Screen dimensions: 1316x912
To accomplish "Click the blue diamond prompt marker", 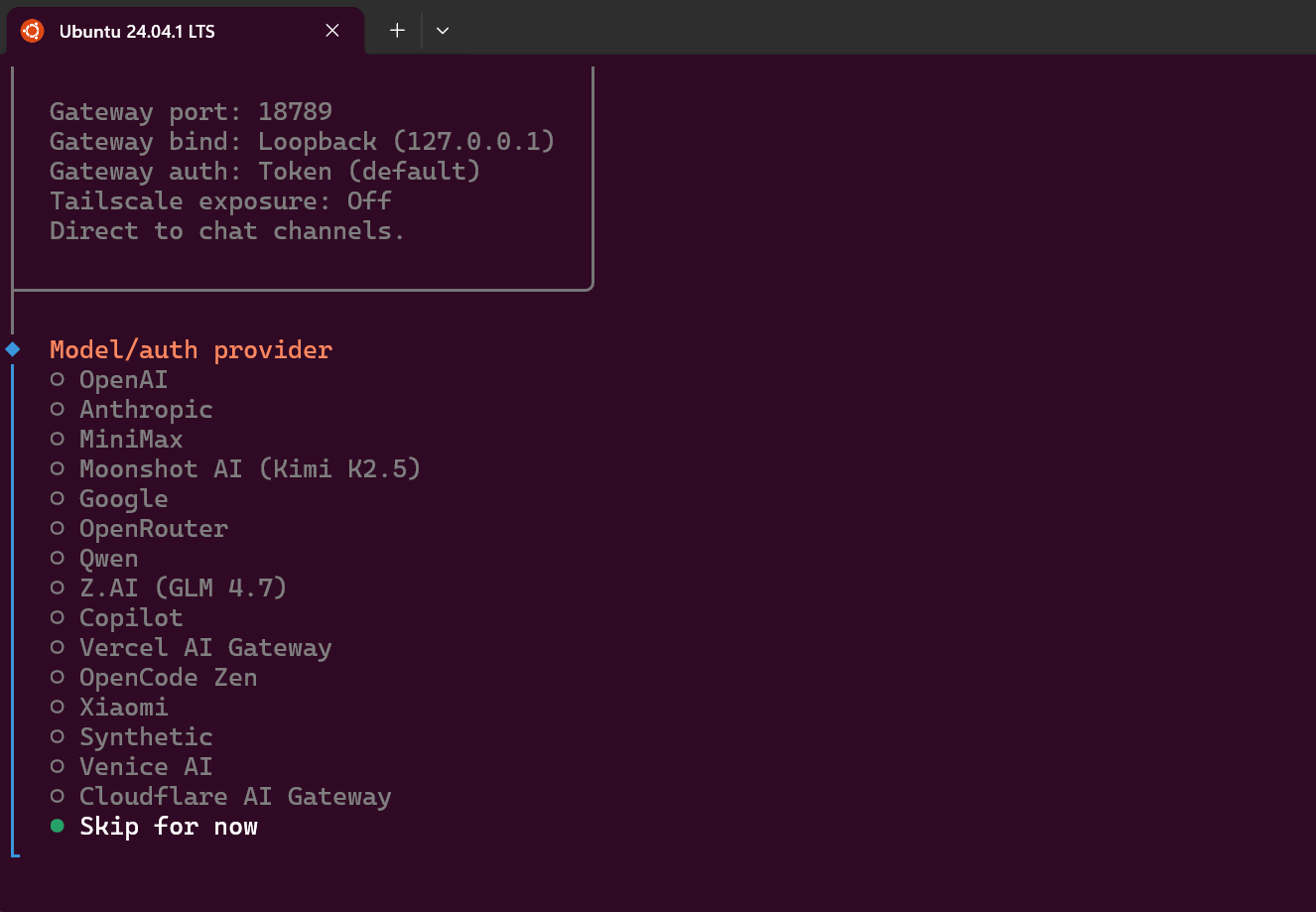I will [13, 349].
